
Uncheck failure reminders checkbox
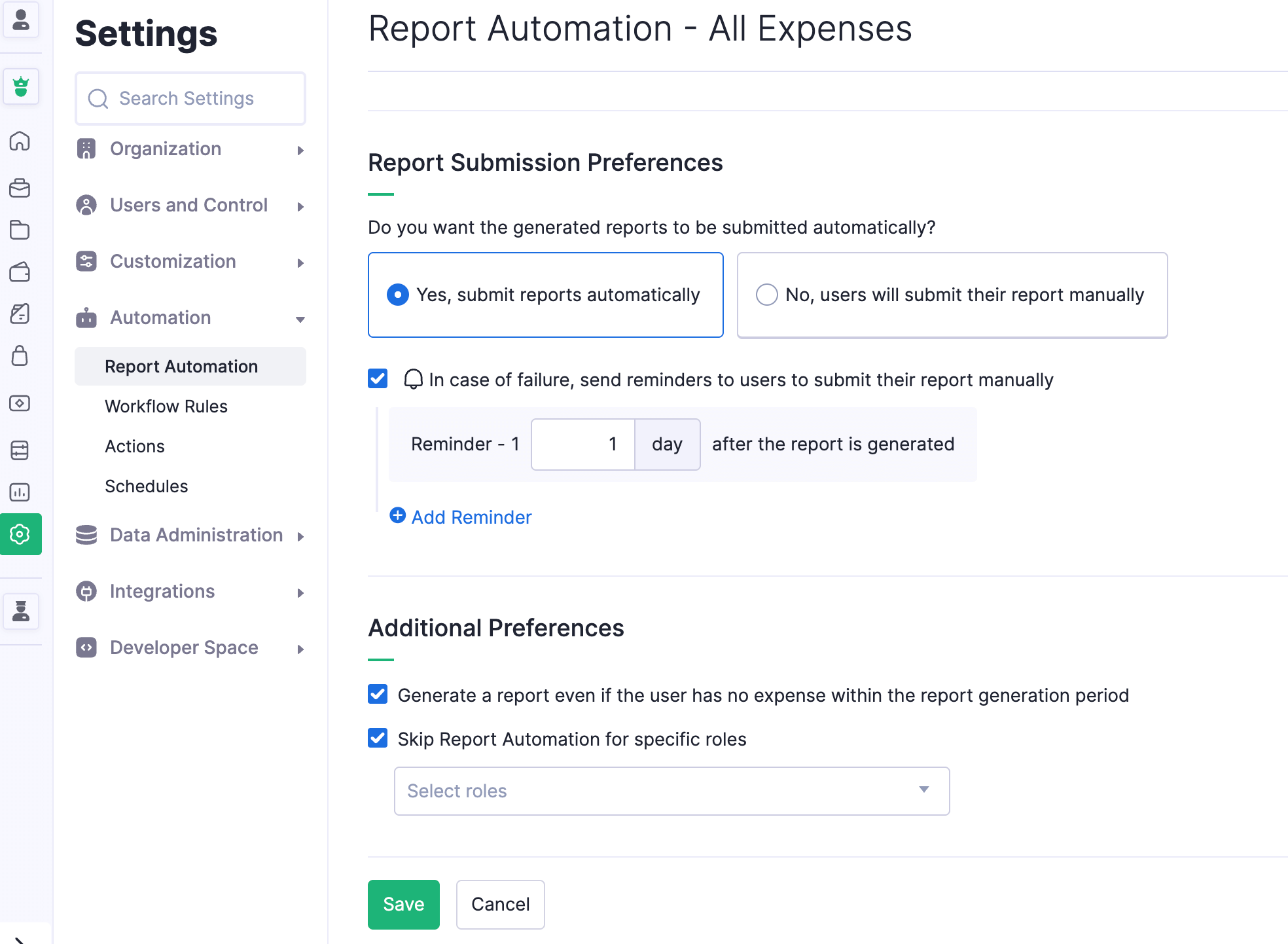(x=378, y=379)
